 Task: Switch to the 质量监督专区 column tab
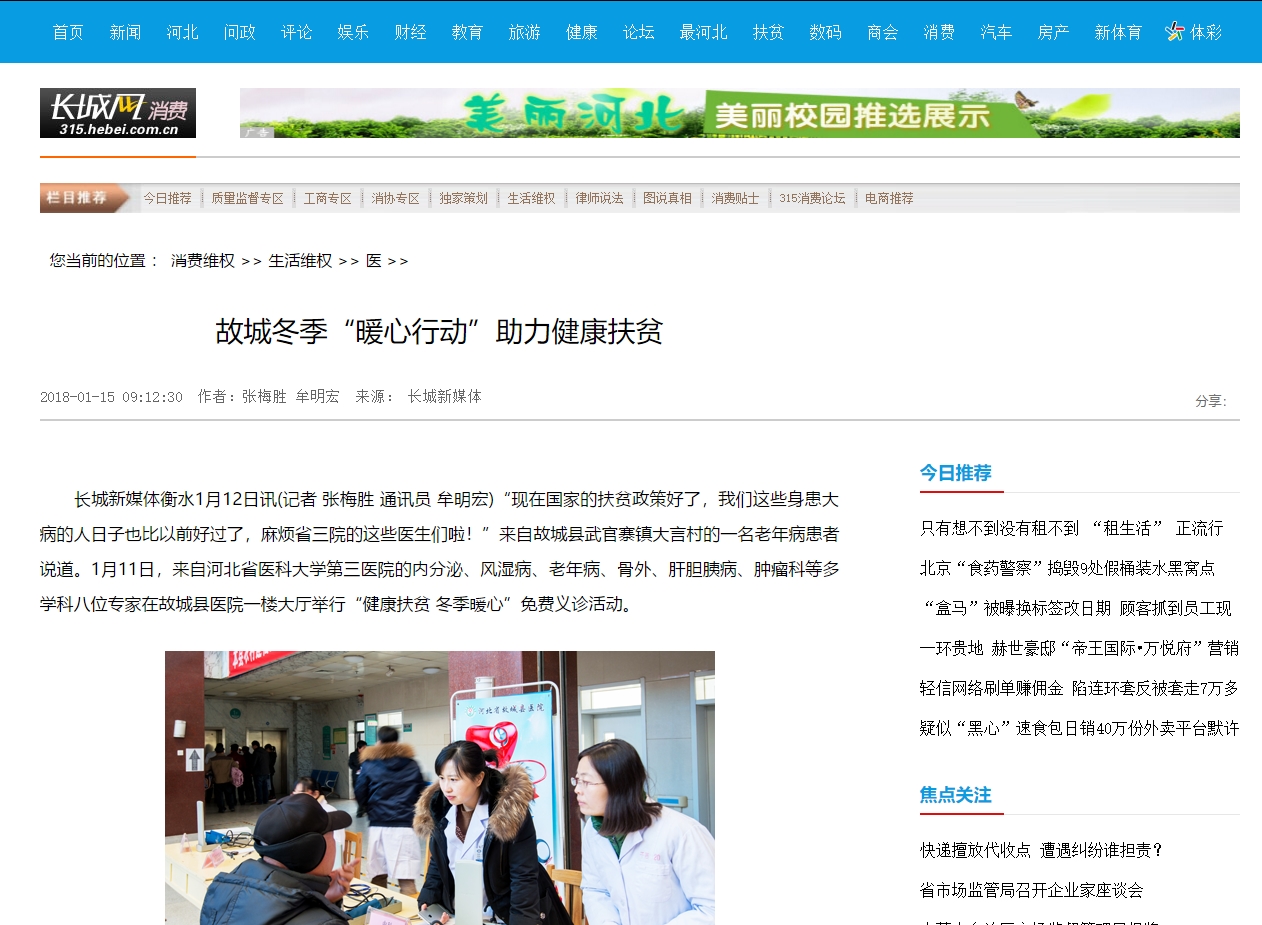click(247, 198)
